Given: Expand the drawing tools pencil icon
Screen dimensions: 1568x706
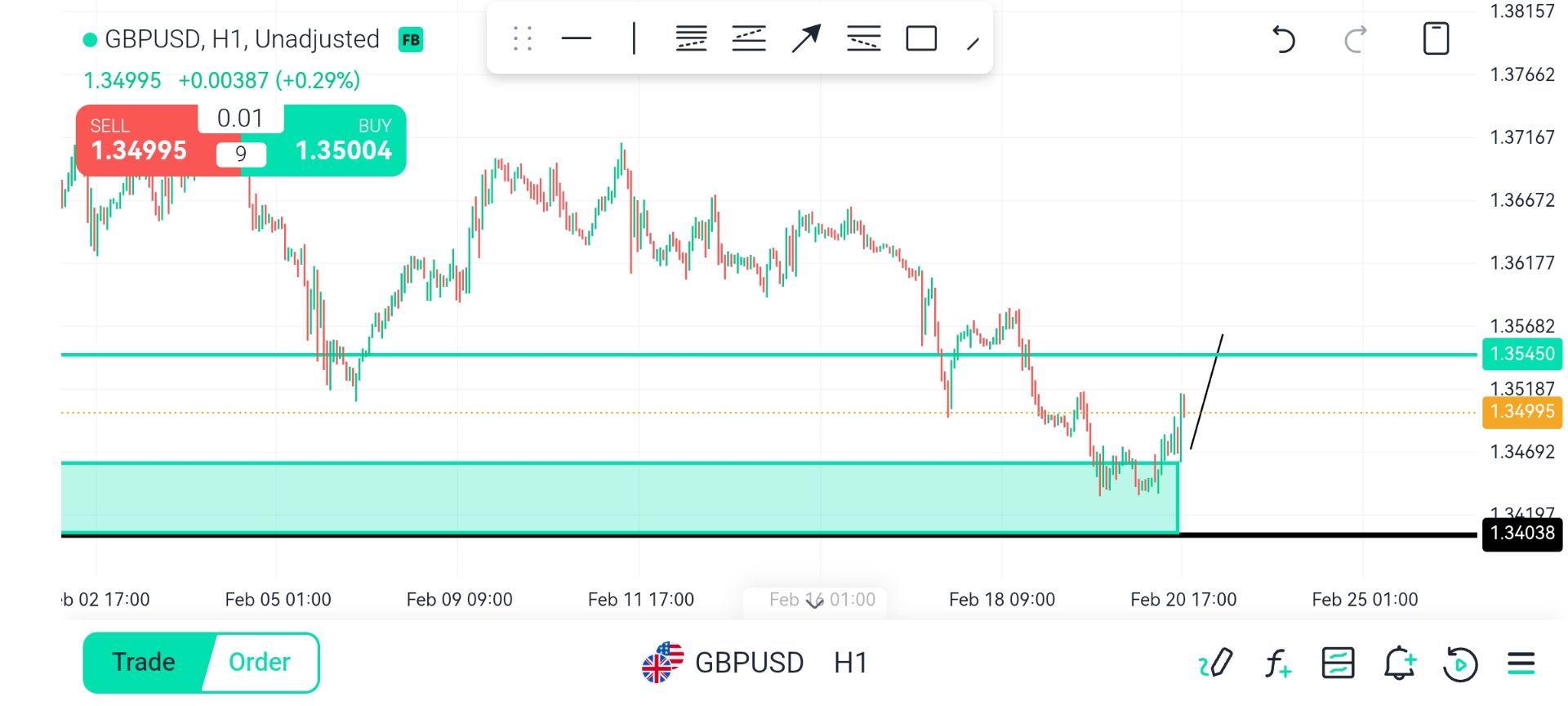Looking at the screenshot, I should pyautogui.click(x=1215, y=663).
